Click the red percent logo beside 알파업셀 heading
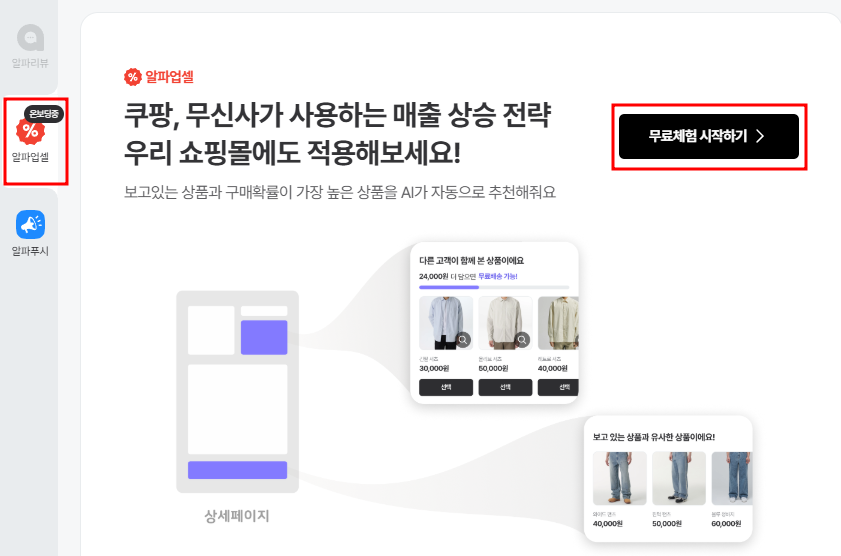This screenshot has height=556, width=841. [x=132, y=77]
